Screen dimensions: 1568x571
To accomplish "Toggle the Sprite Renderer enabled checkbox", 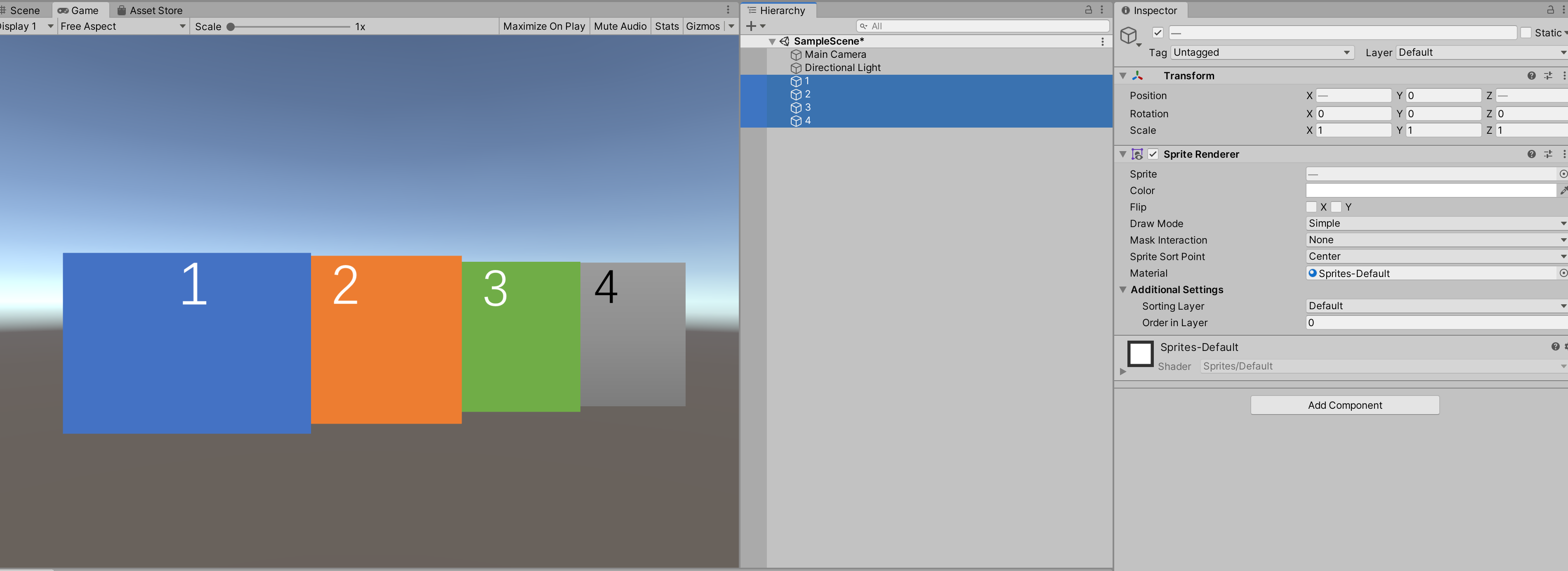I will coord(1153,154).
